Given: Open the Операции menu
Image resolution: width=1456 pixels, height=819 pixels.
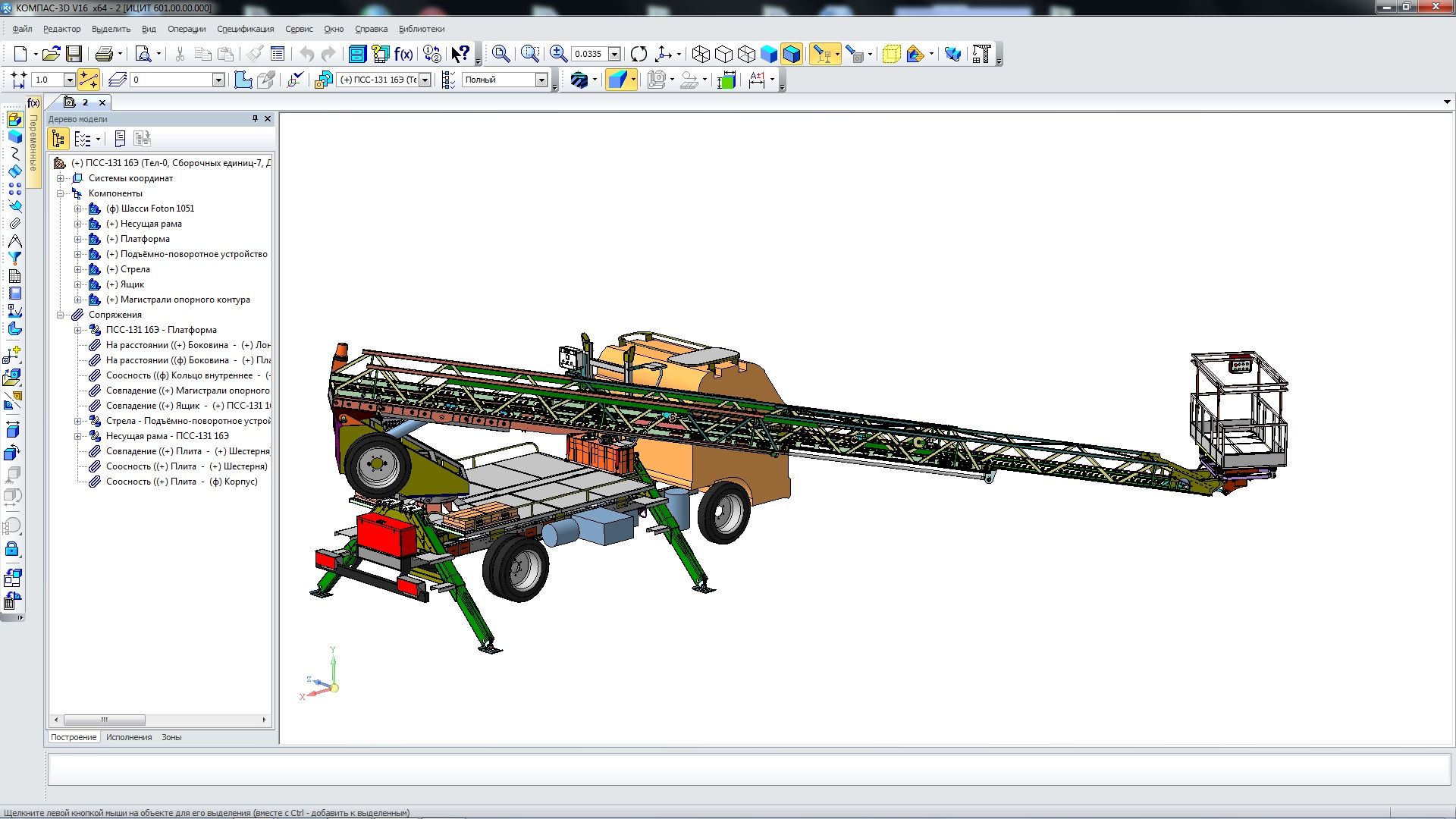Looking at the screenshot, I should click(x=187, y=29).
